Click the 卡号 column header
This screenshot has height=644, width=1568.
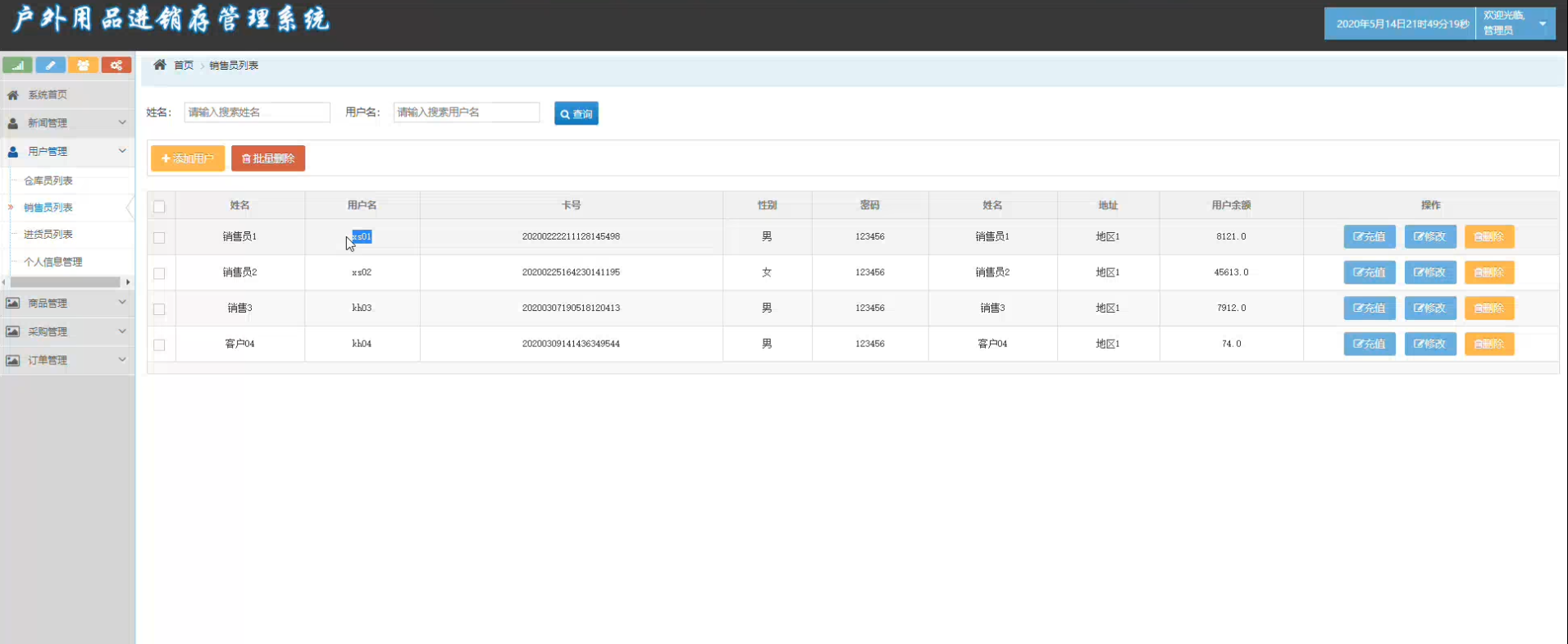click(571, 205)
